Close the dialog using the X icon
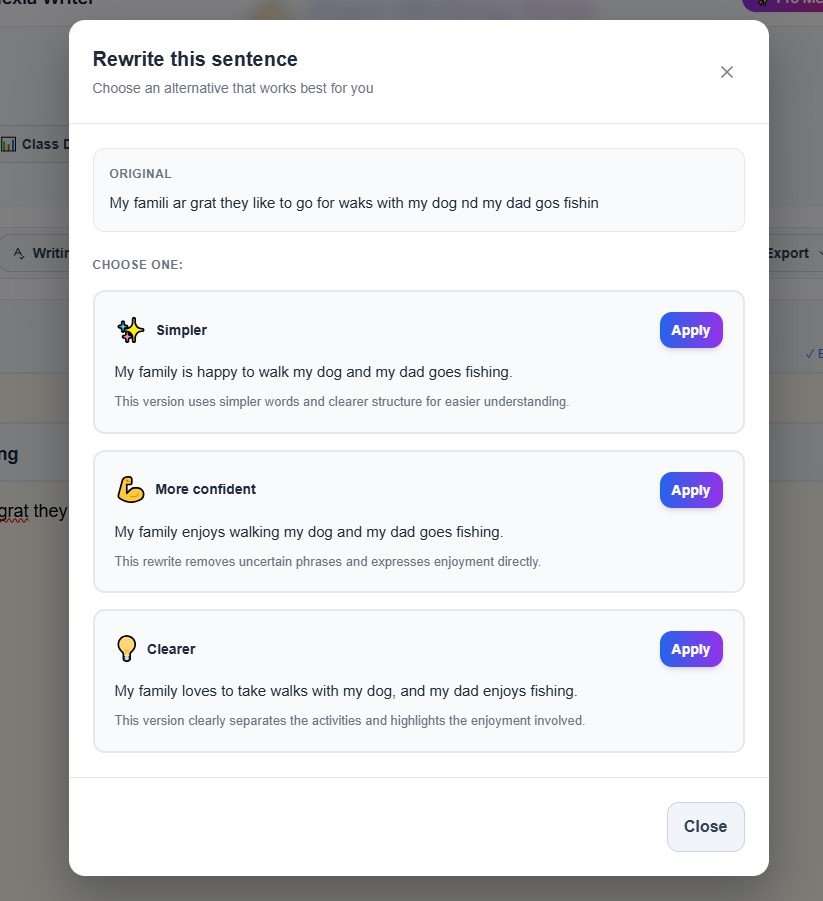 point(727,72)
